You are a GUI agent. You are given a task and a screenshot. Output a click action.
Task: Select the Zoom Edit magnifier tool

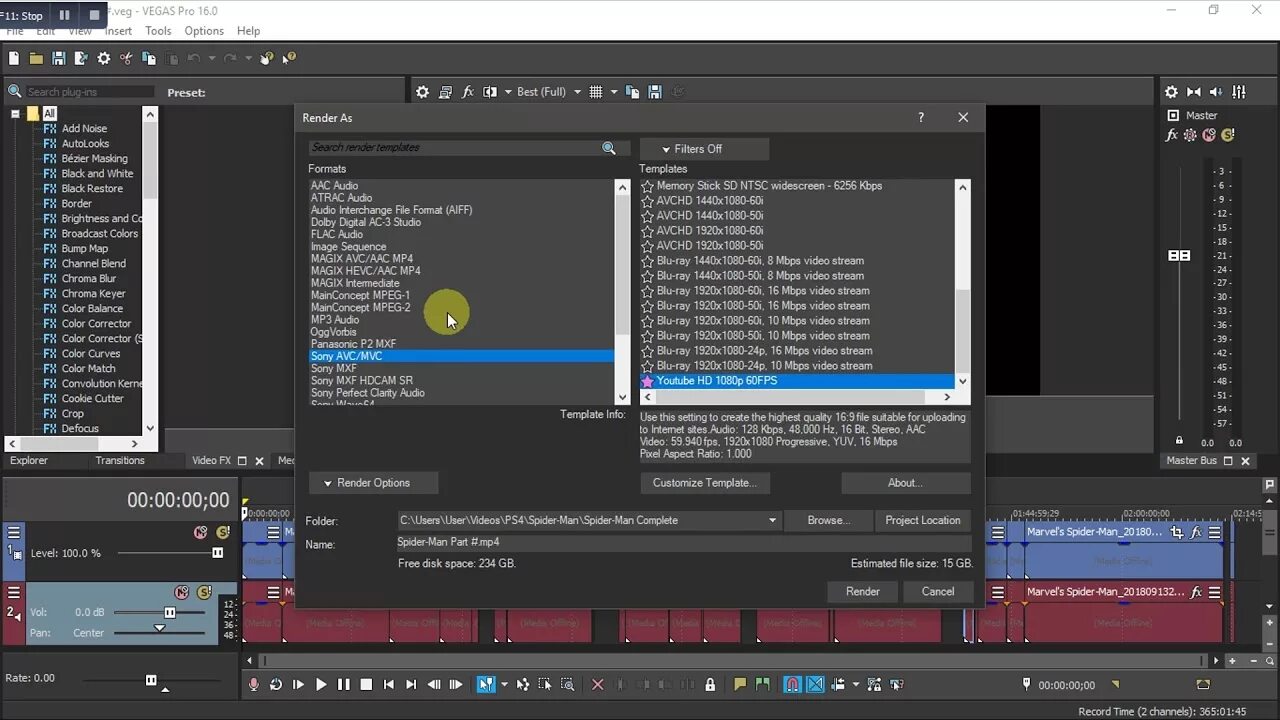[x=567, y=685]
